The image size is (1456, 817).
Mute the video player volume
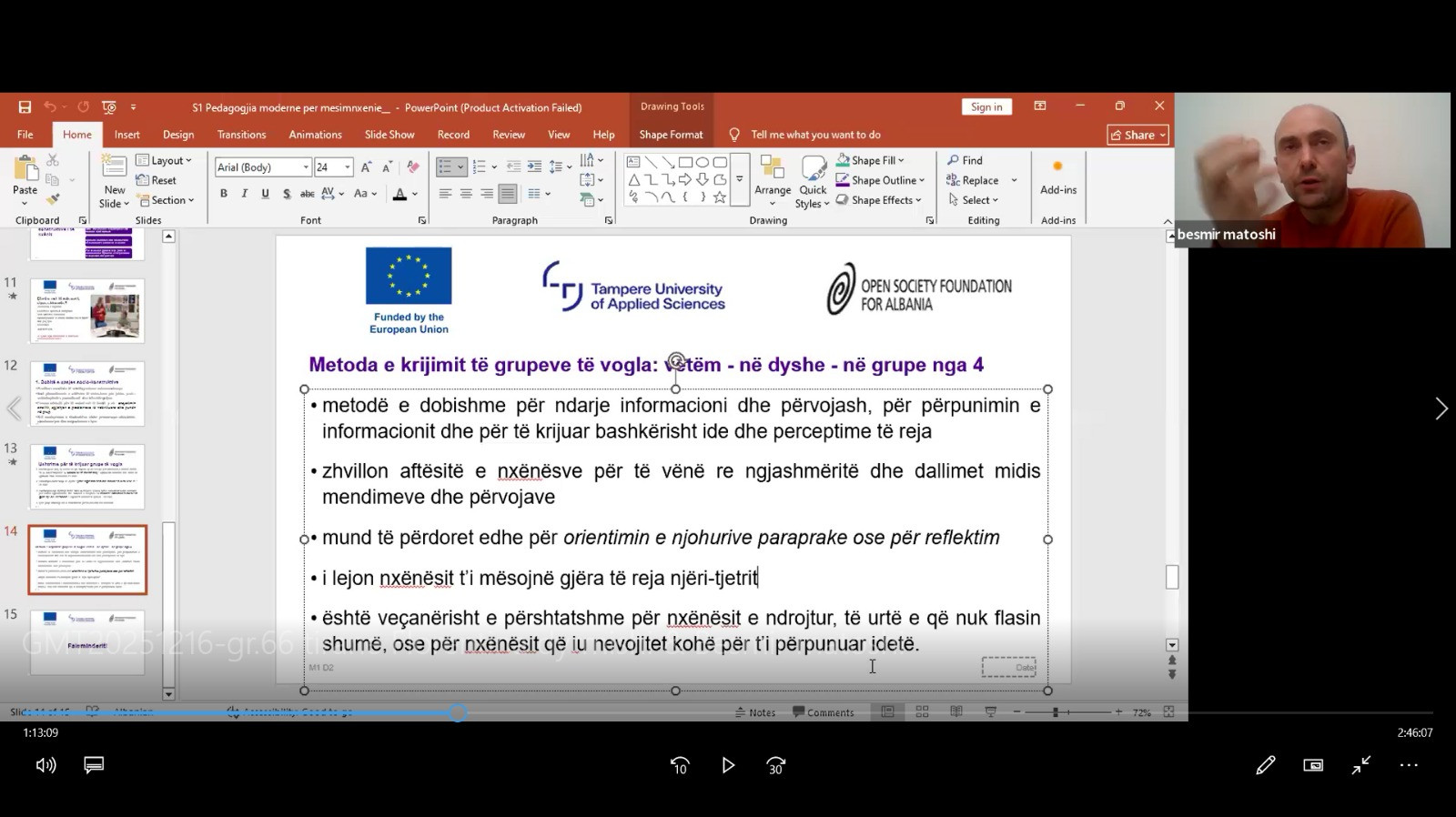tap(45, 765)
